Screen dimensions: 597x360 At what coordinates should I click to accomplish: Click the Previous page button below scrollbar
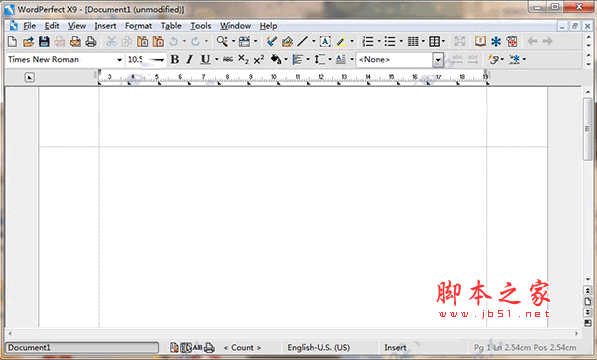(588, 291)
